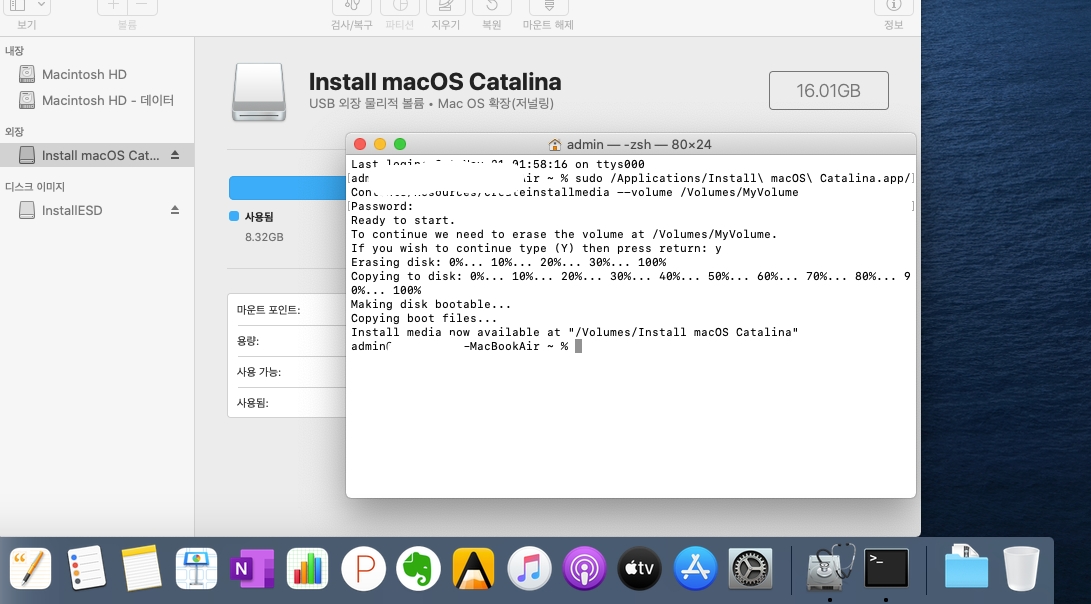Open the Info toolbar button

pyautogui.click(x=893, y=6)
